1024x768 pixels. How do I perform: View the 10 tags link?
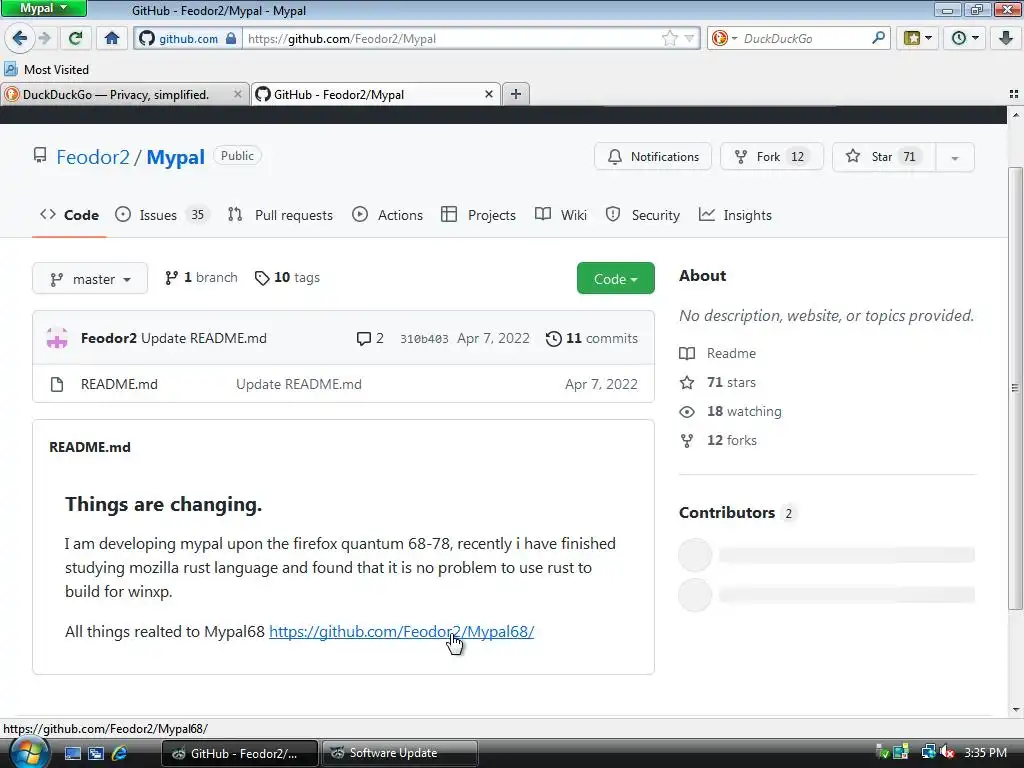(x=287, y=278)
